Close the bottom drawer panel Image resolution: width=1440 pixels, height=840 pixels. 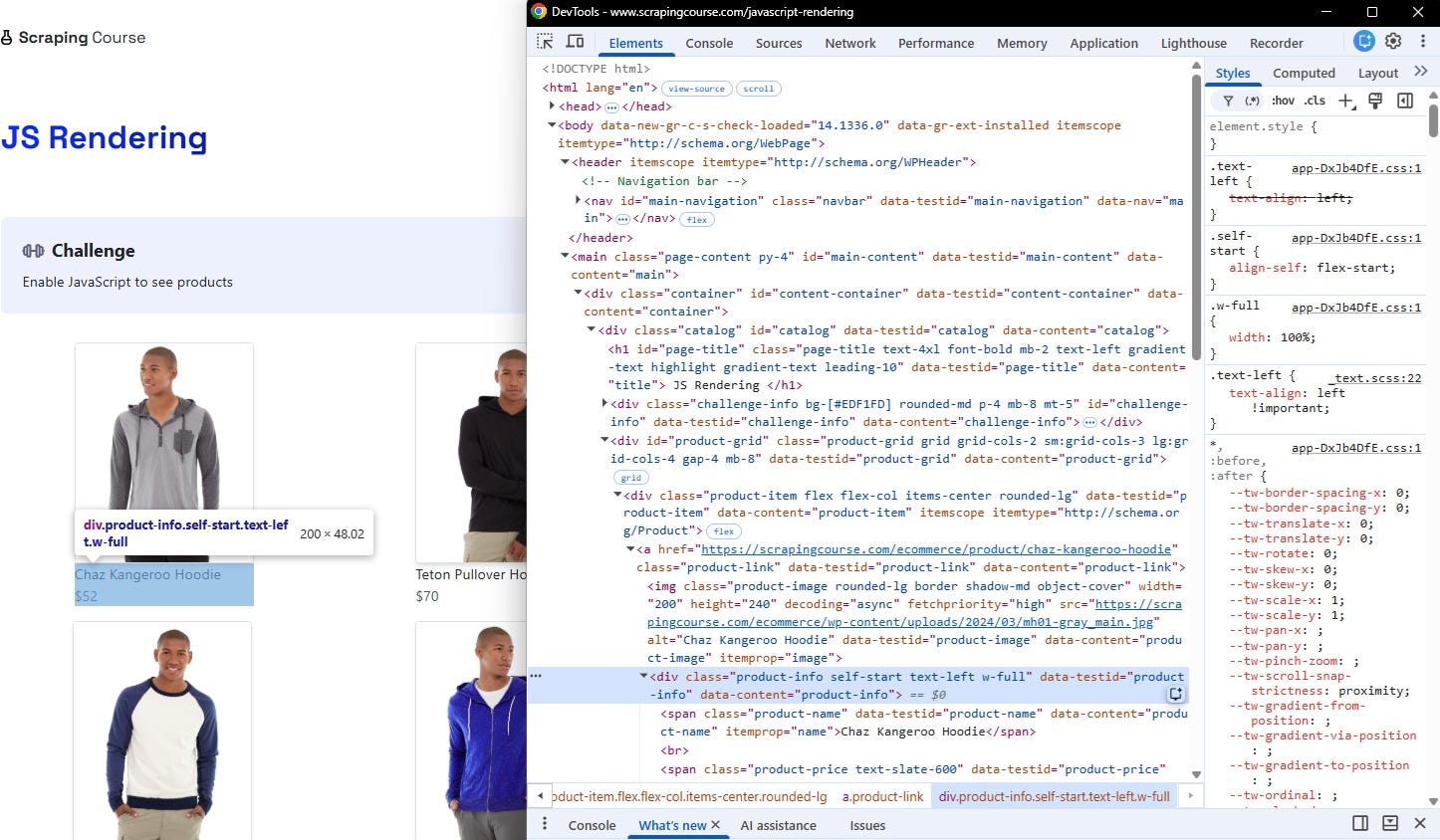tap(1420, 823)
